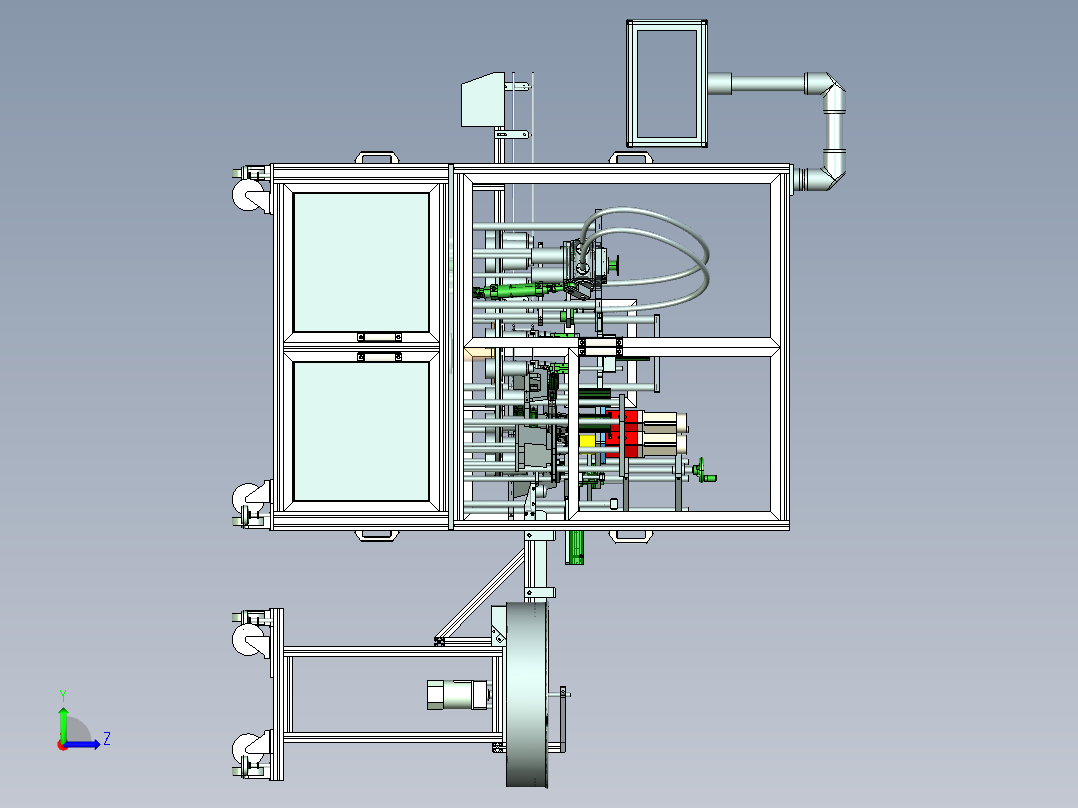Image resolution: width=1078 pixels, height=808 pixels.
Task: Pick the lifting handle below the door cabinet
Action: click(377, 535)
